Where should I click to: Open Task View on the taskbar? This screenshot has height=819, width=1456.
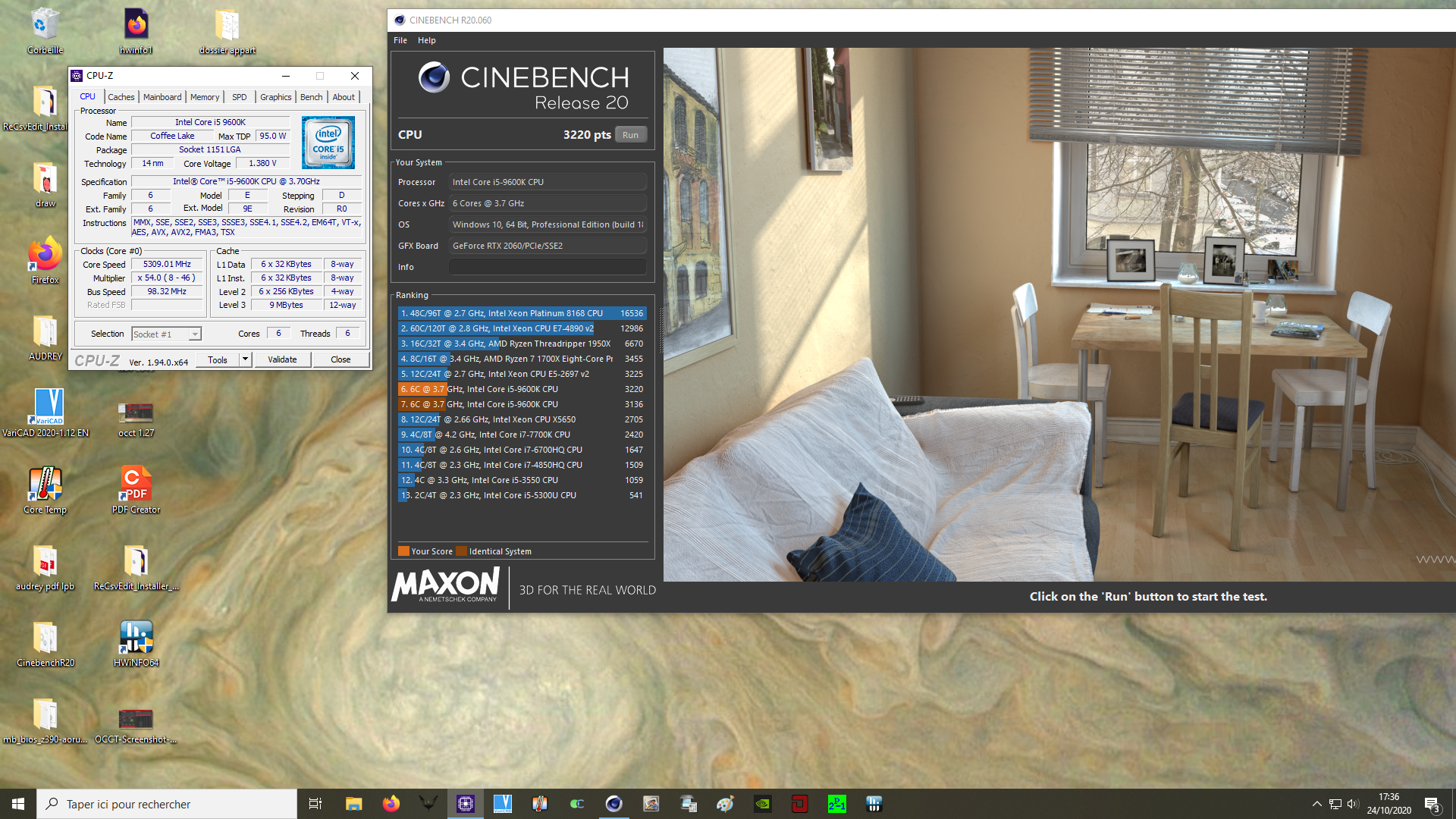point(315,804)
